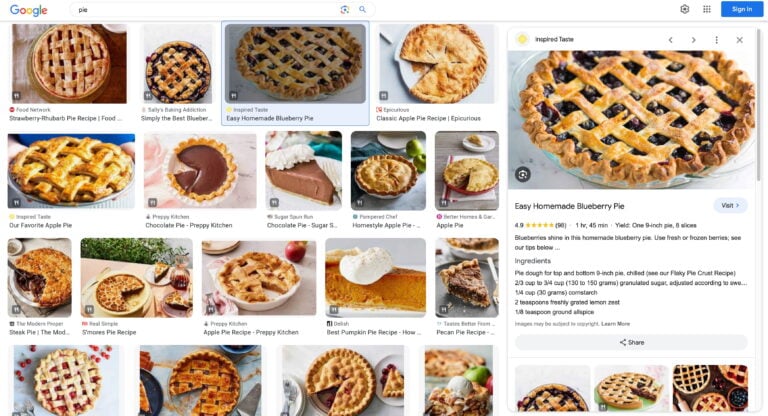768x416 pixels.
Task: Open the Google apps grid
Action: tap(707, 9)
